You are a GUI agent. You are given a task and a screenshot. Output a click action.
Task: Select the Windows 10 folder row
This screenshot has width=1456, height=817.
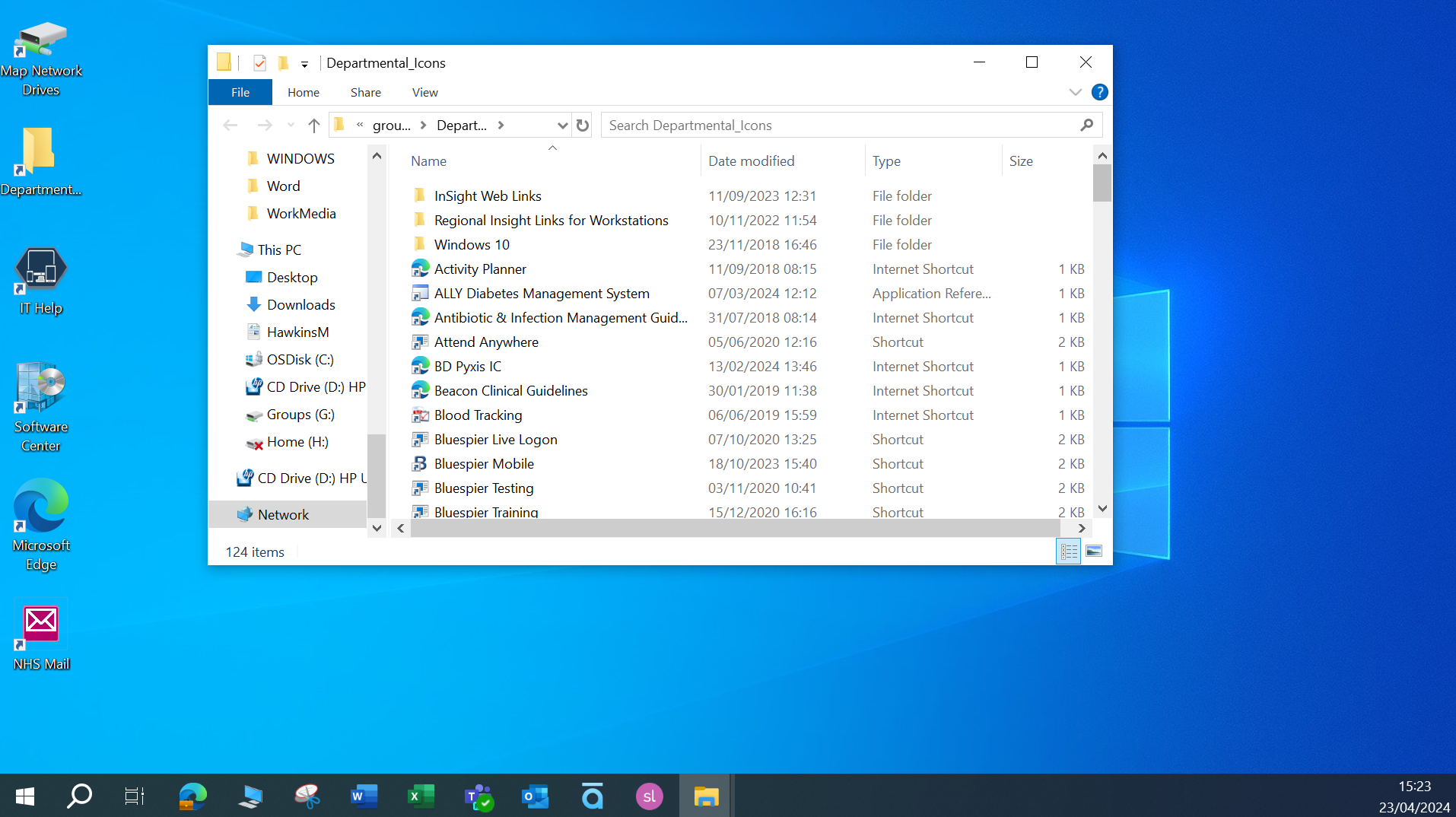point(472,245)
